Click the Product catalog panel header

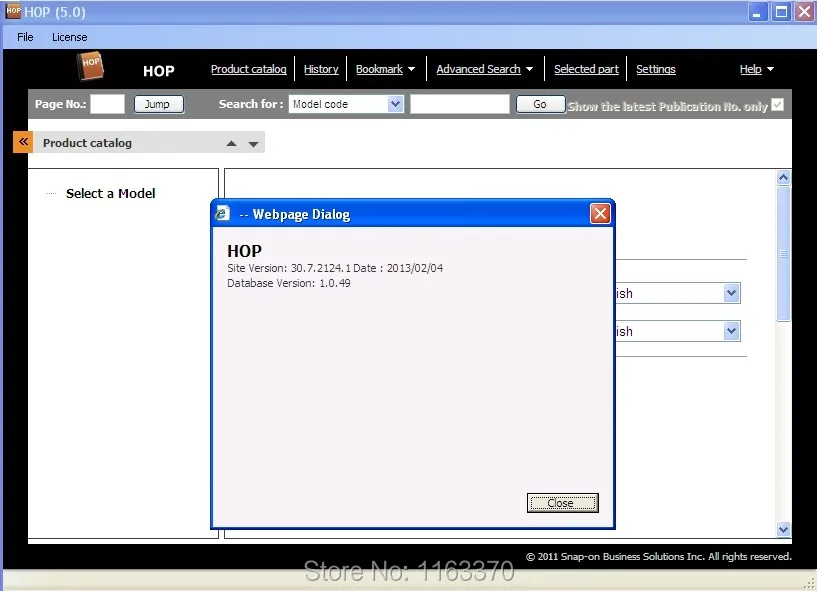click(149, 142)
